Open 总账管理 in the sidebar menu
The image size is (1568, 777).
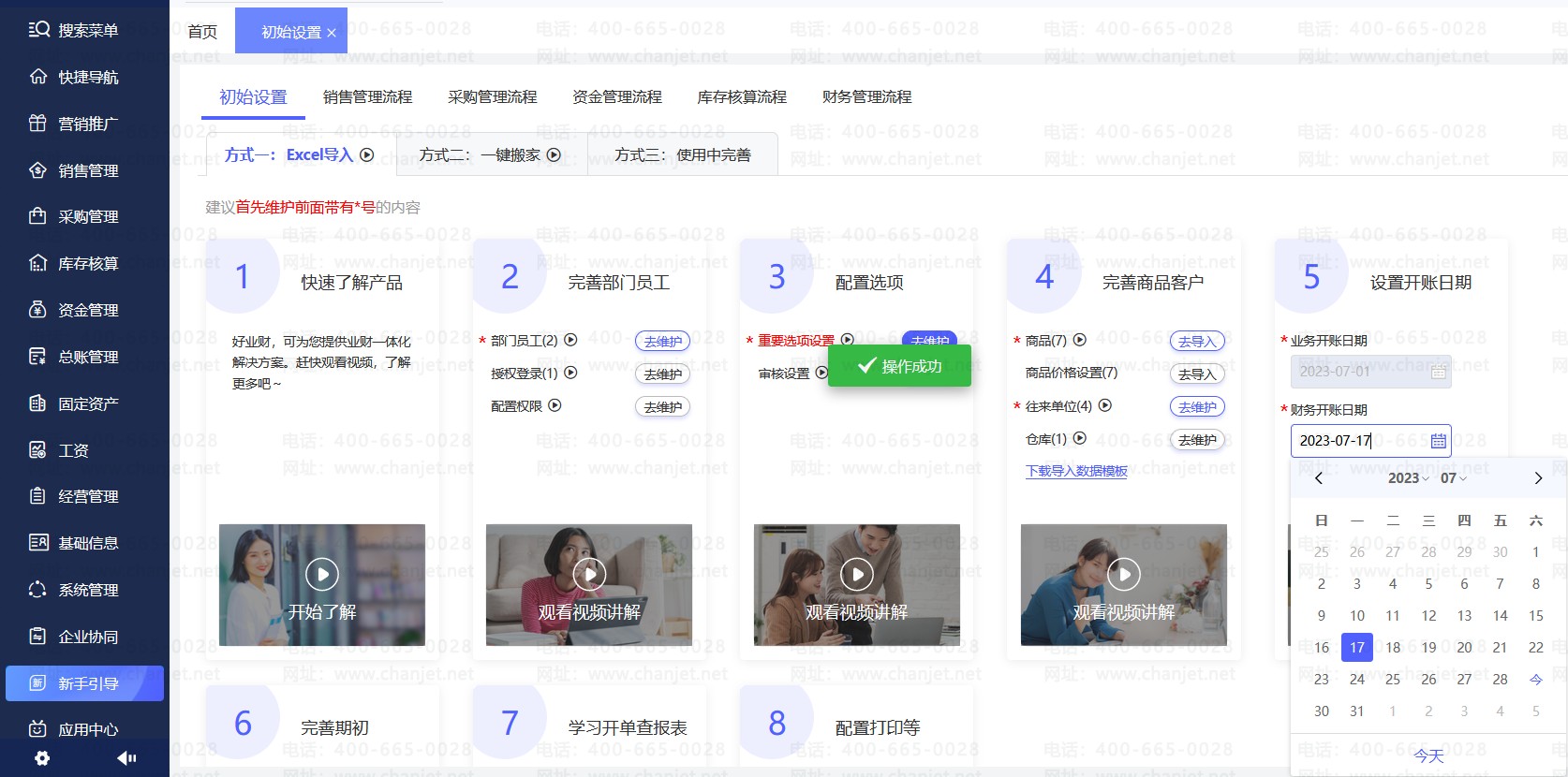[x=88, y=357]
